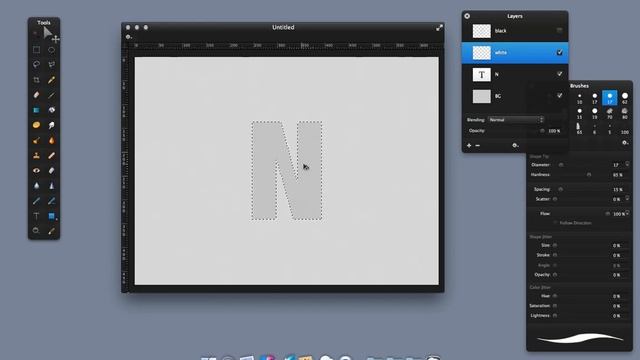The image size is (640, 360).
Task: Click the Diameter value field 17
Action: tap(616, 165)
